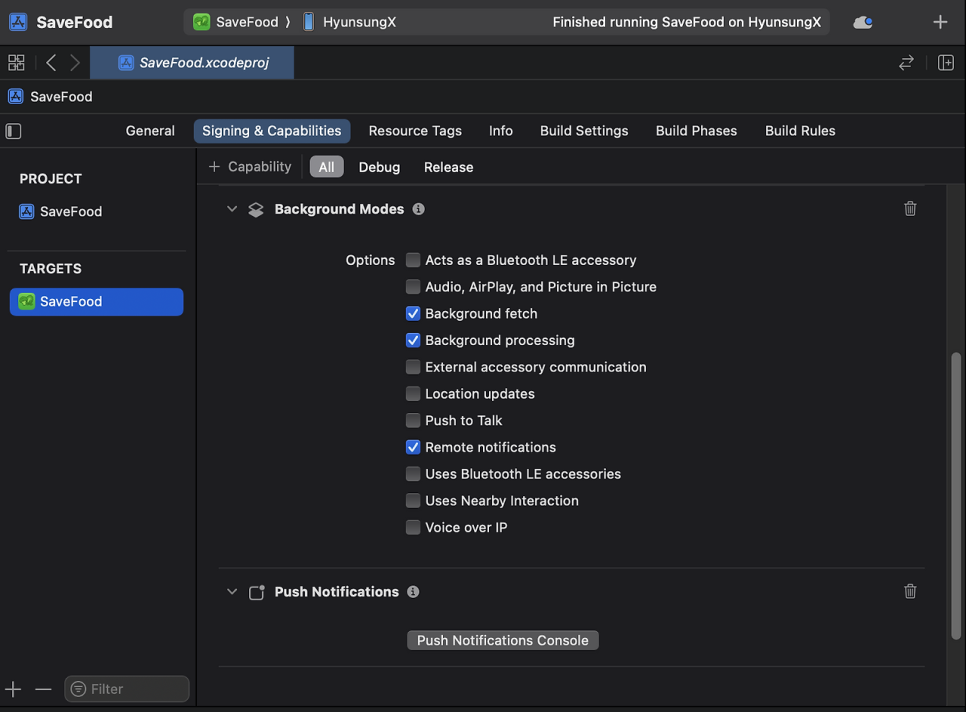Screen dimensions: 966x712
Task: Open the Build Rules tab
Action: pyautogui.click(x=800, y=131)
